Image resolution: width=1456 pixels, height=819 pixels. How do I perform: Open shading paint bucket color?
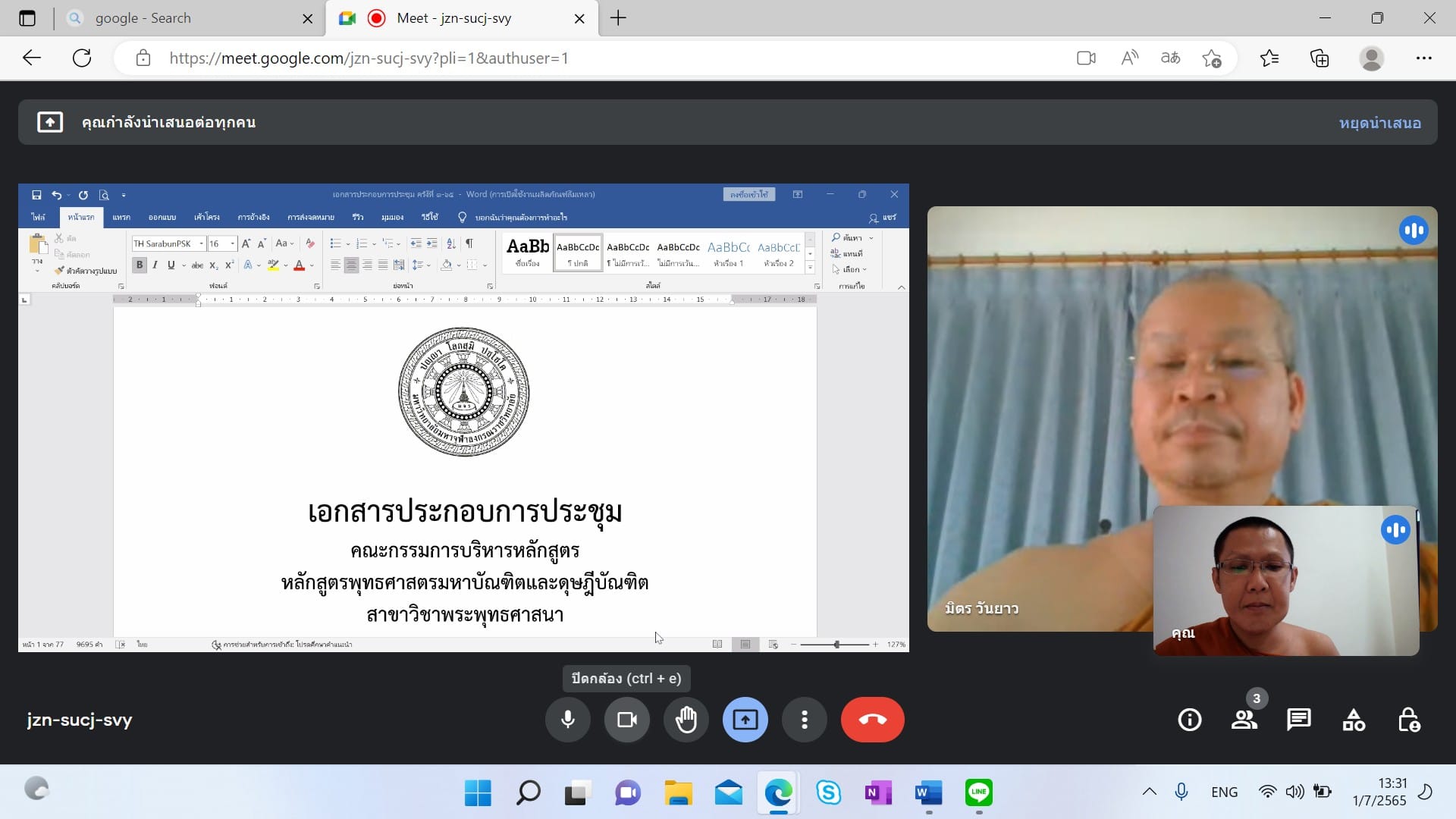point(446,265)
